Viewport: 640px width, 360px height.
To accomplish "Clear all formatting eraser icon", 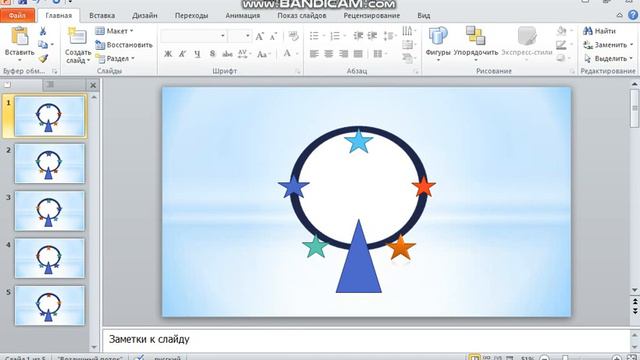I will pyautogui.click(x=293, y=36).
